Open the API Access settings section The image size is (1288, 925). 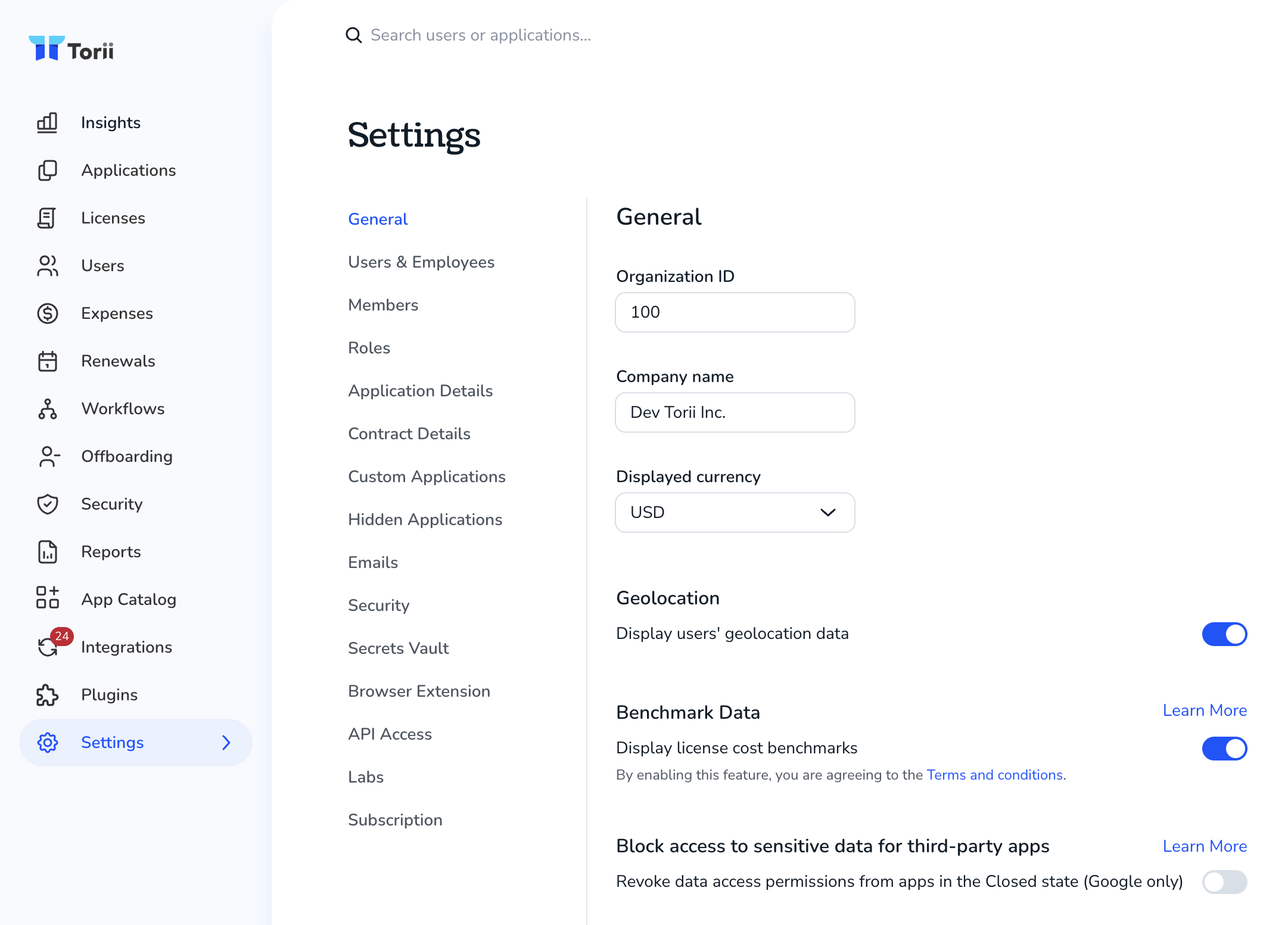pos(390,734)
